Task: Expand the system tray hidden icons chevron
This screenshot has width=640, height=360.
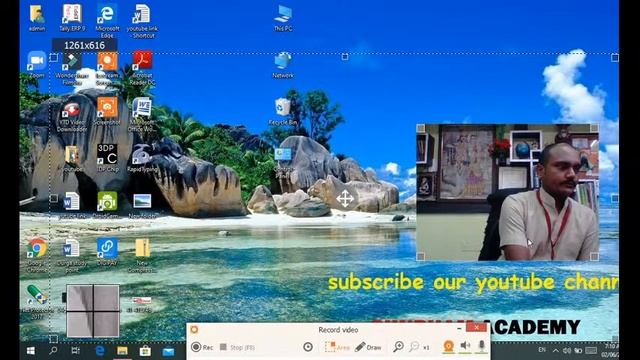Action: point(556,351)
